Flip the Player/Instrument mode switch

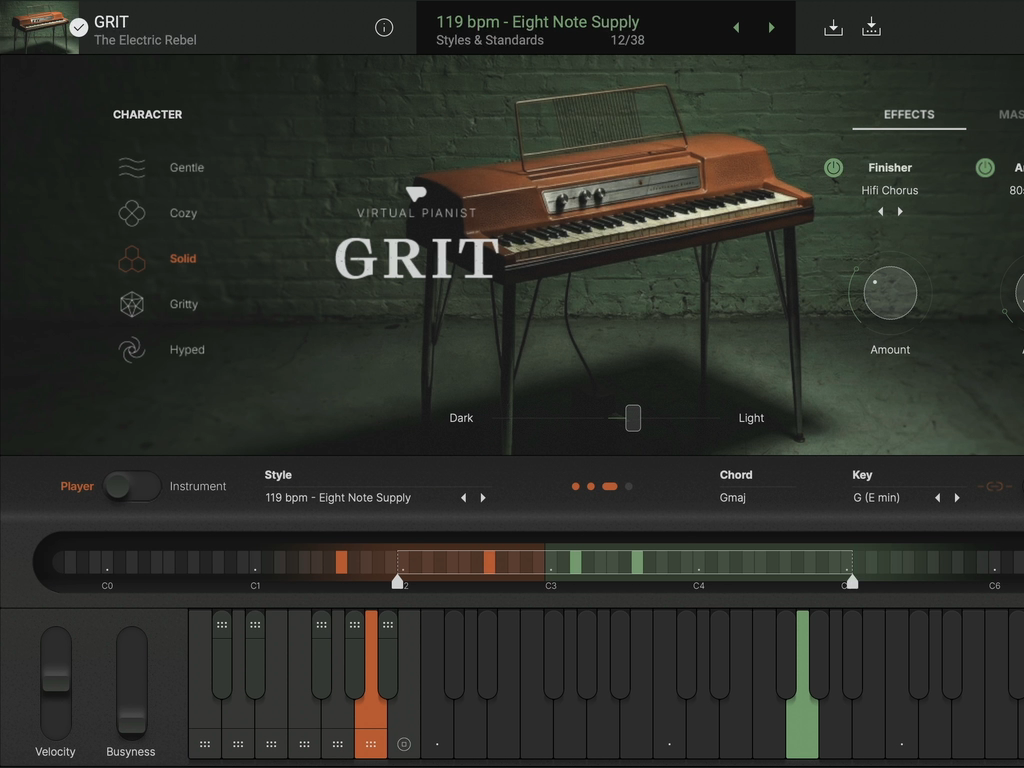[x=133, y=487]
